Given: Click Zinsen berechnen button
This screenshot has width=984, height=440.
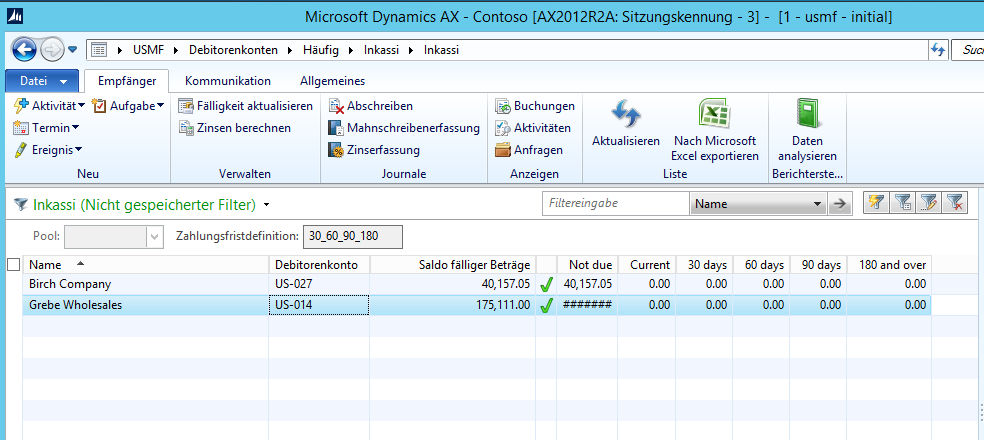Looking at the screenshot, I should (187, 128).
